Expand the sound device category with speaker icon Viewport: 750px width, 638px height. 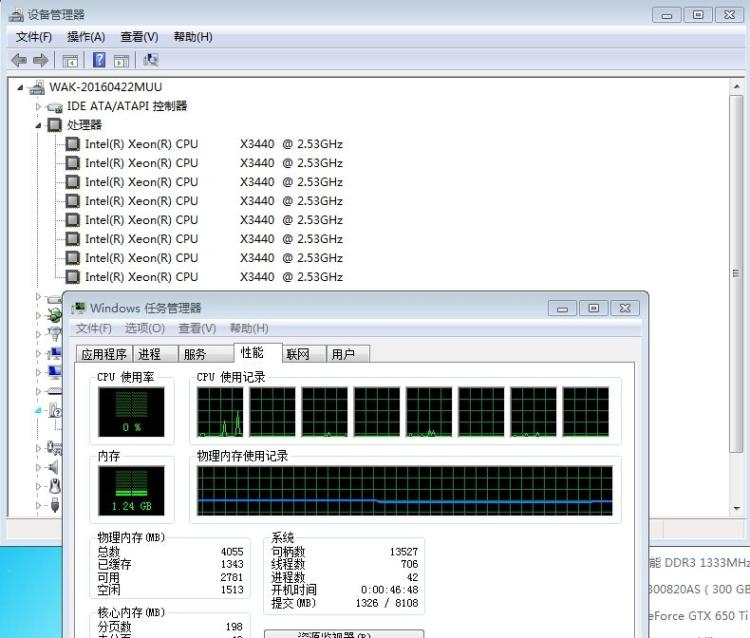pos(38,467)
